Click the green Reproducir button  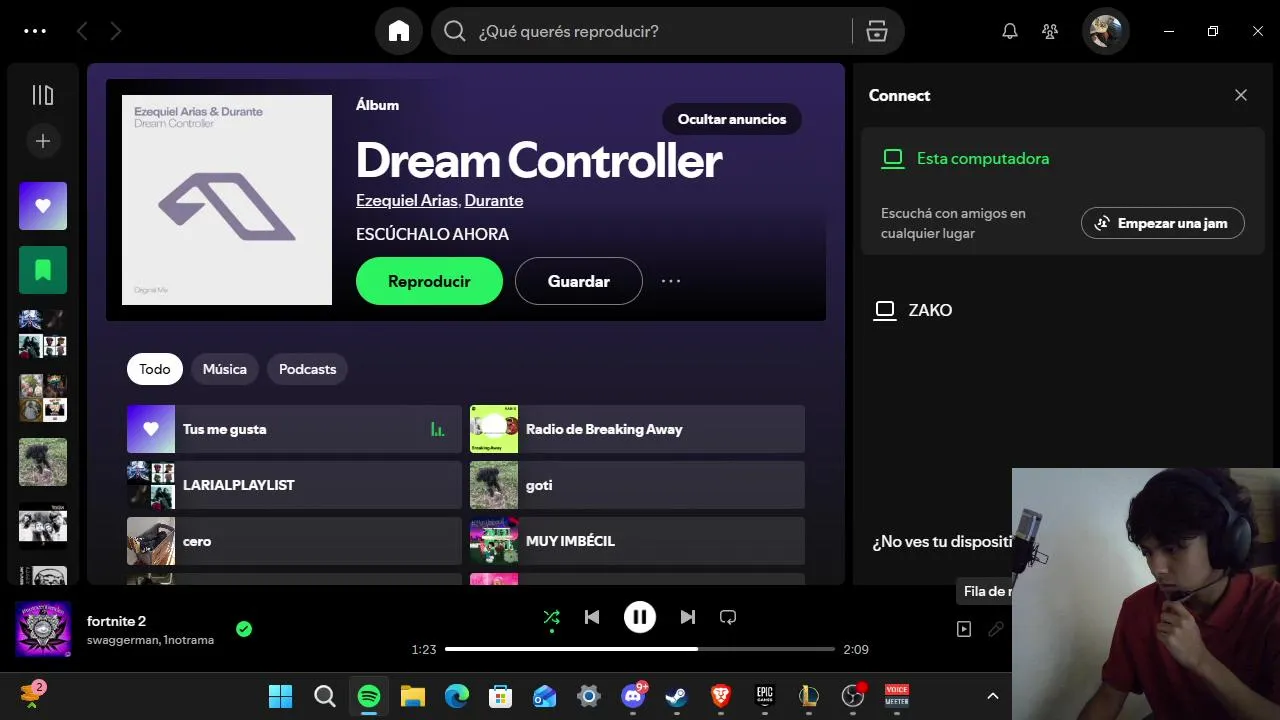[x=429, y=281]
